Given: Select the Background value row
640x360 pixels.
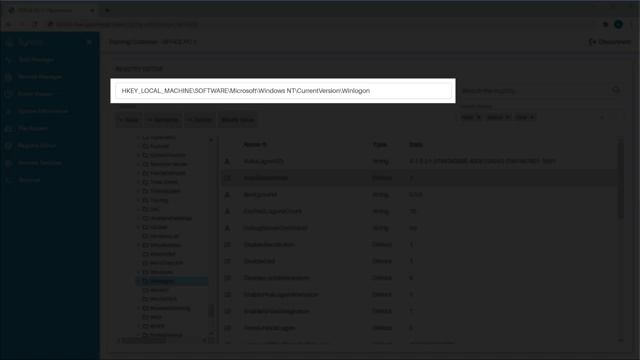Looking at the screenshot, I should coord(420,195).
